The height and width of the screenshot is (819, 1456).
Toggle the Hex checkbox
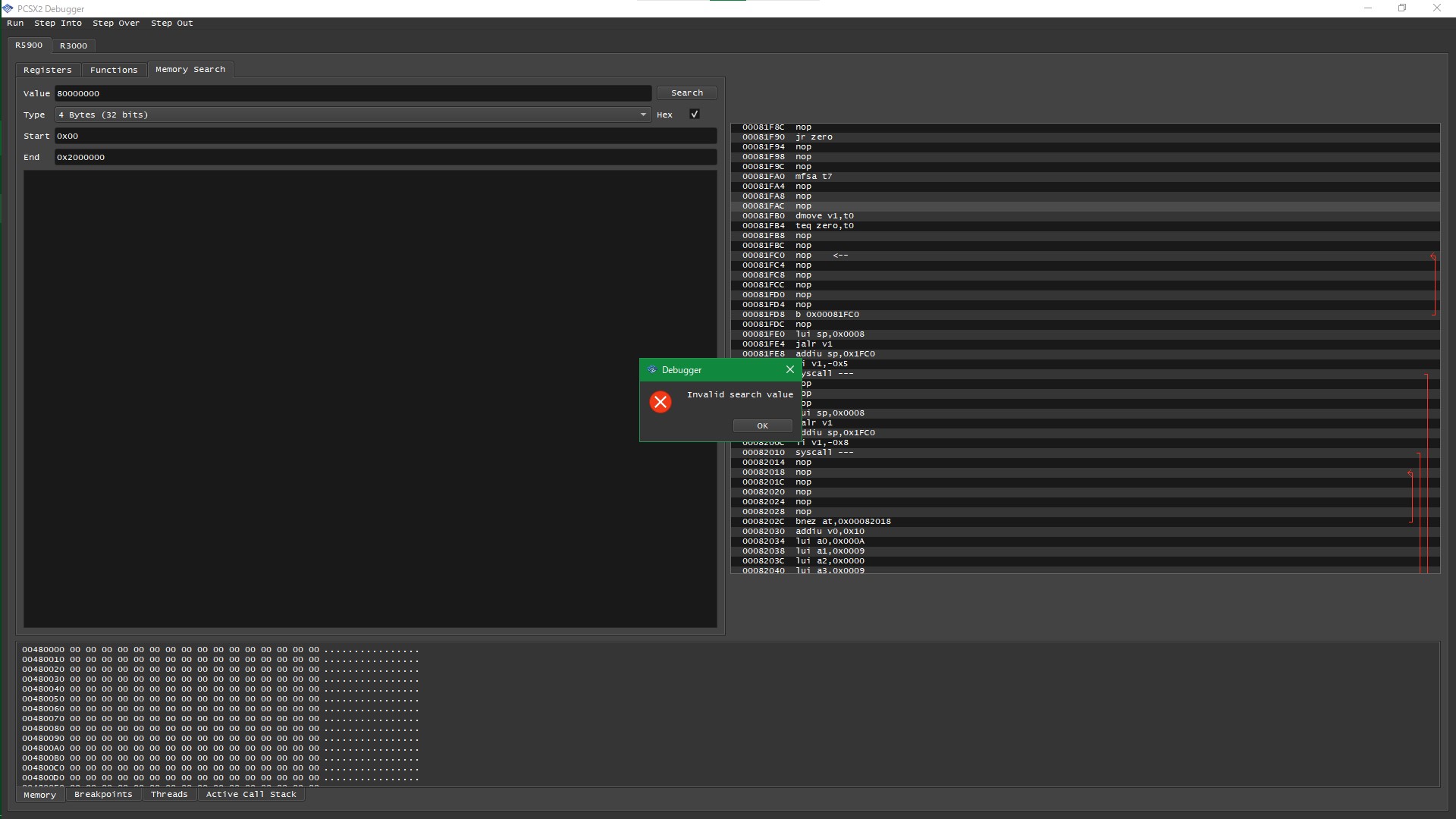tap(694, 114)
